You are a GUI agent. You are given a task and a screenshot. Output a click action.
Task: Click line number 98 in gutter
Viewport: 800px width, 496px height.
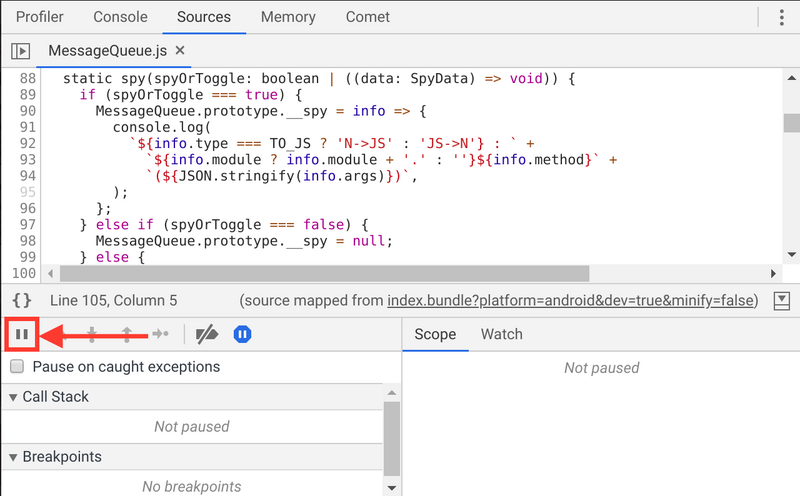coord(28,241)
